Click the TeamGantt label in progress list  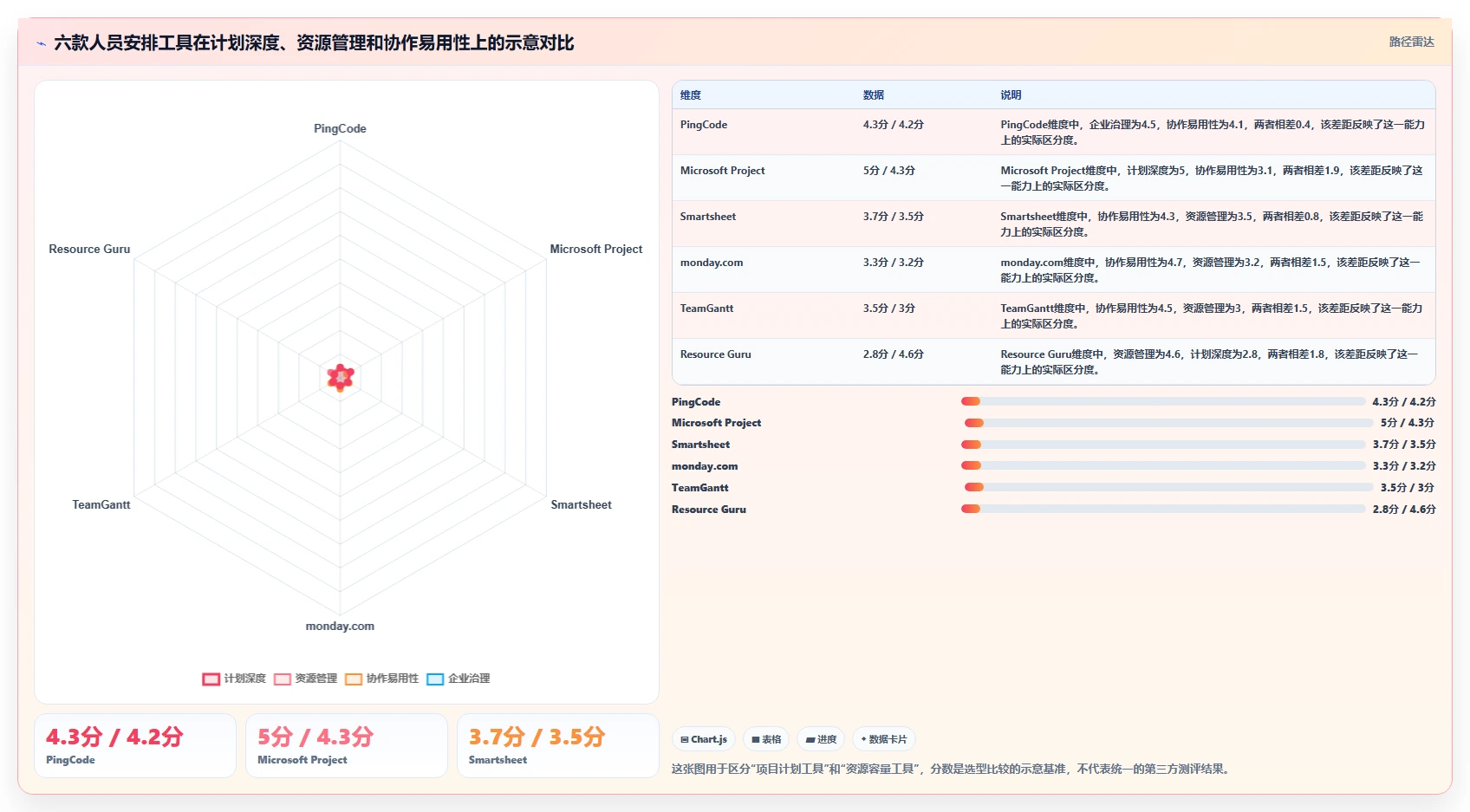[700, 488]
